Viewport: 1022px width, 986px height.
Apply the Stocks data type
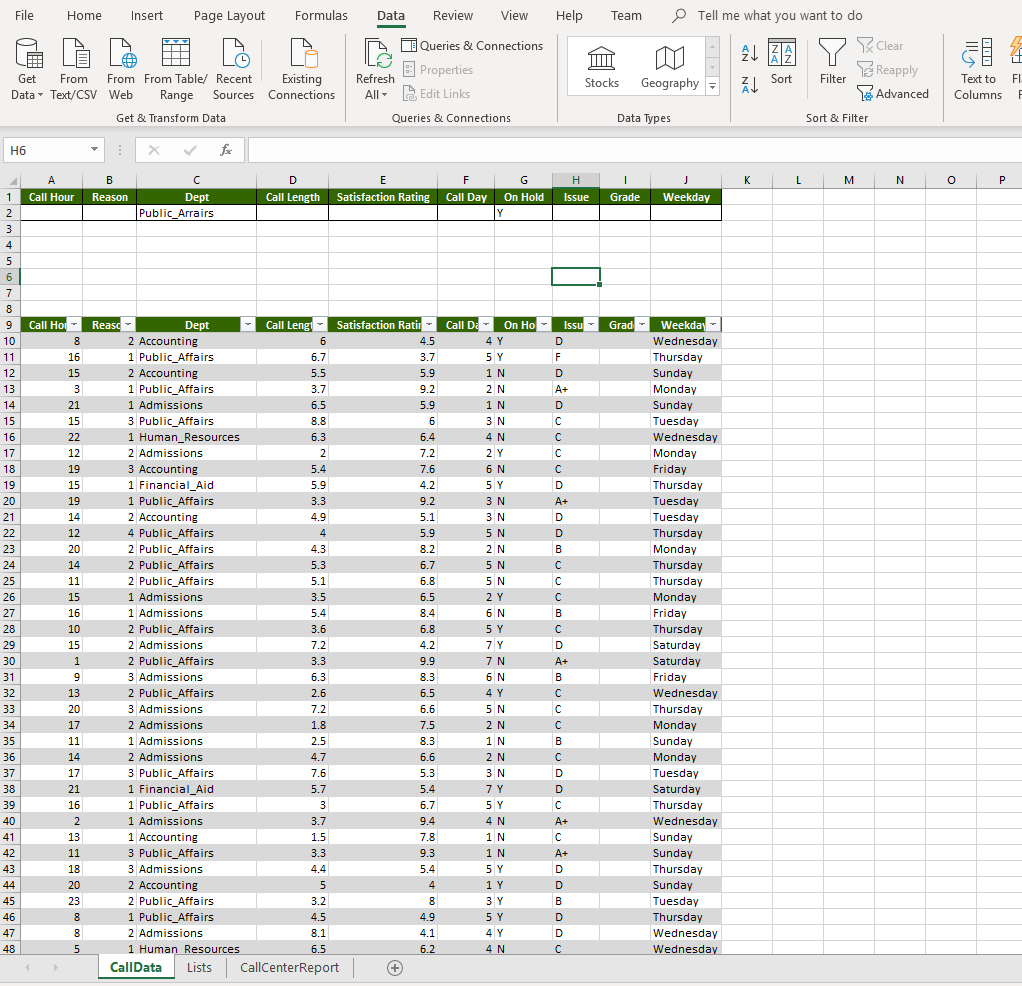click(601, 65)
